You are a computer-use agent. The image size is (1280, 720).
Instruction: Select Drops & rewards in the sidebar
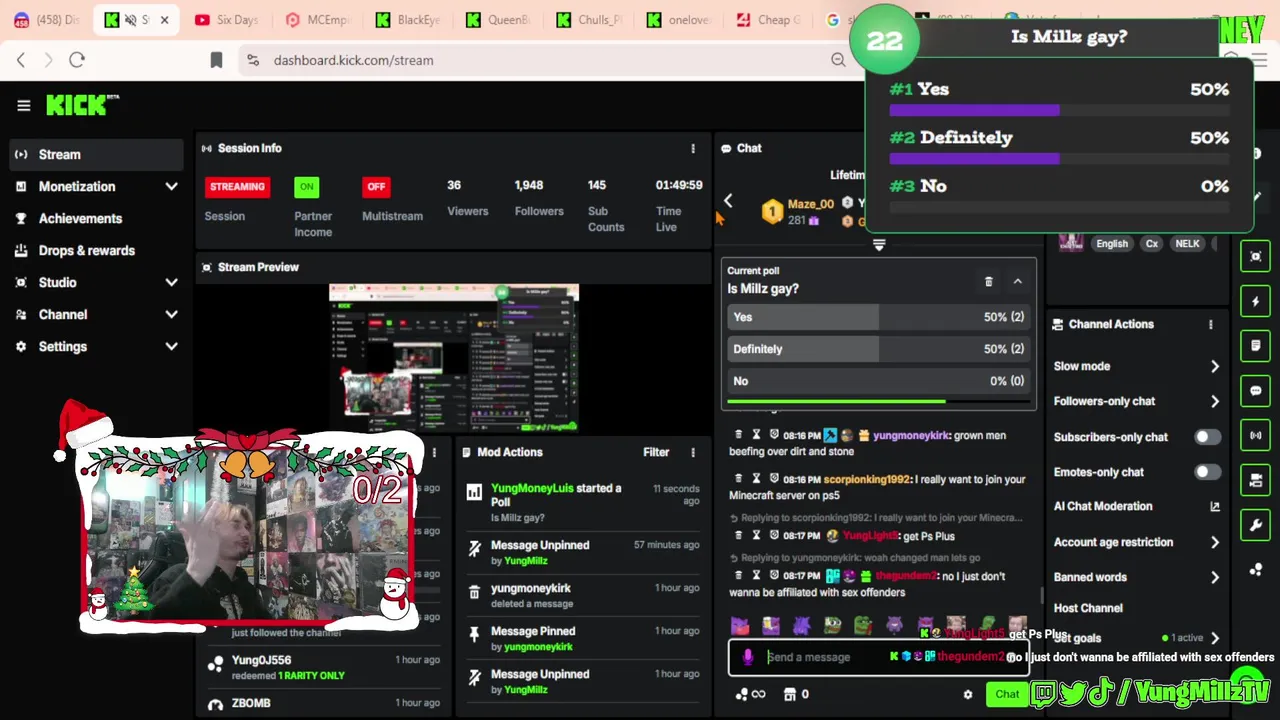[x=97, y=250]
